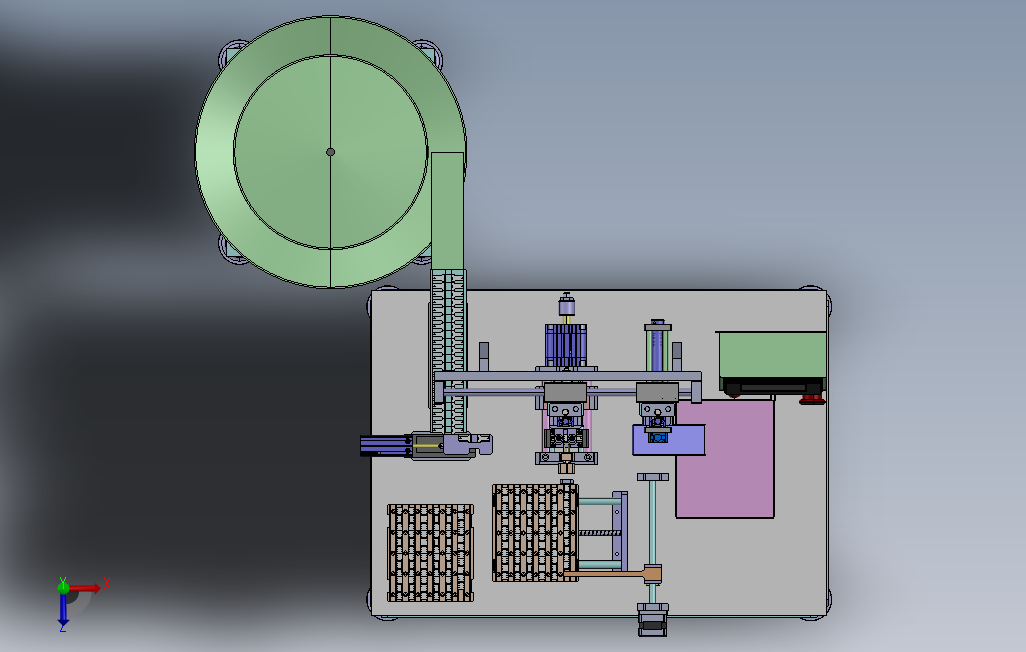Click the center point of the bowl feeder
This screenshot has width=1026, height=652.
[330, 152]
